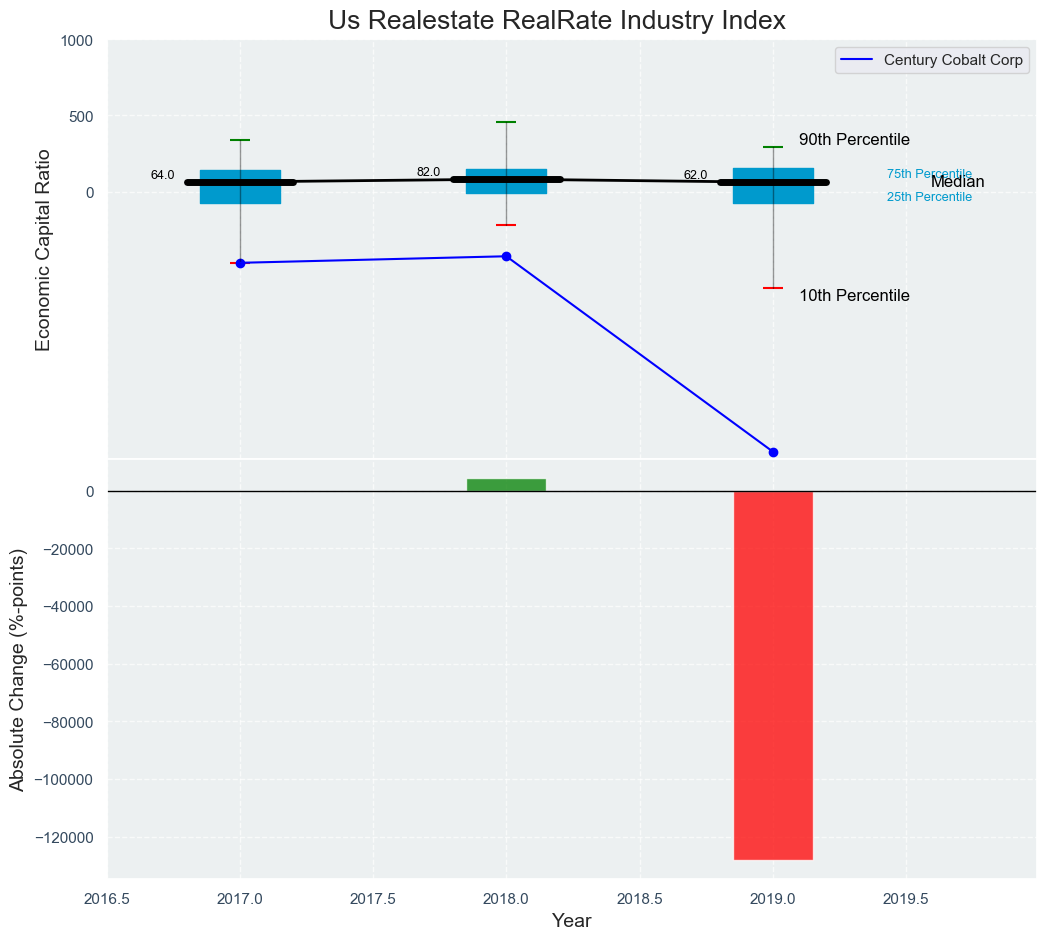The height and width of the screenshot is (940, 1046).
Task: Click the x-axis tick '2017.5'
Action: (x=373, y=899)
